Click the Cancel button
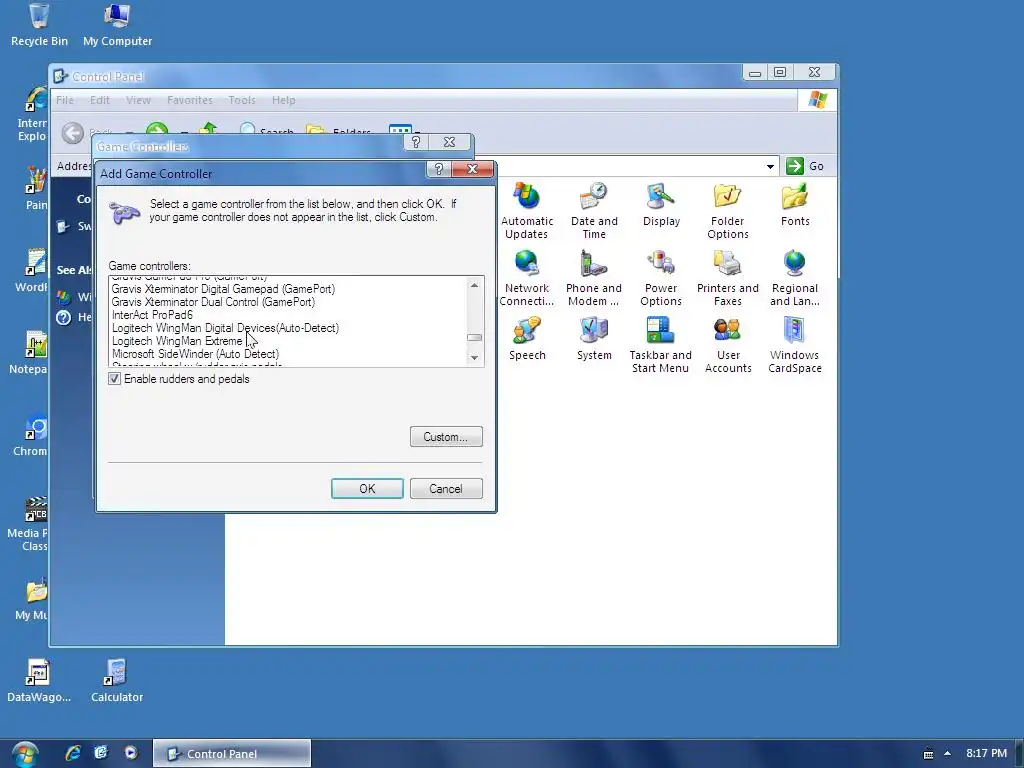The height and width of the screenshot is (768, 1024). tap(446, 488)
